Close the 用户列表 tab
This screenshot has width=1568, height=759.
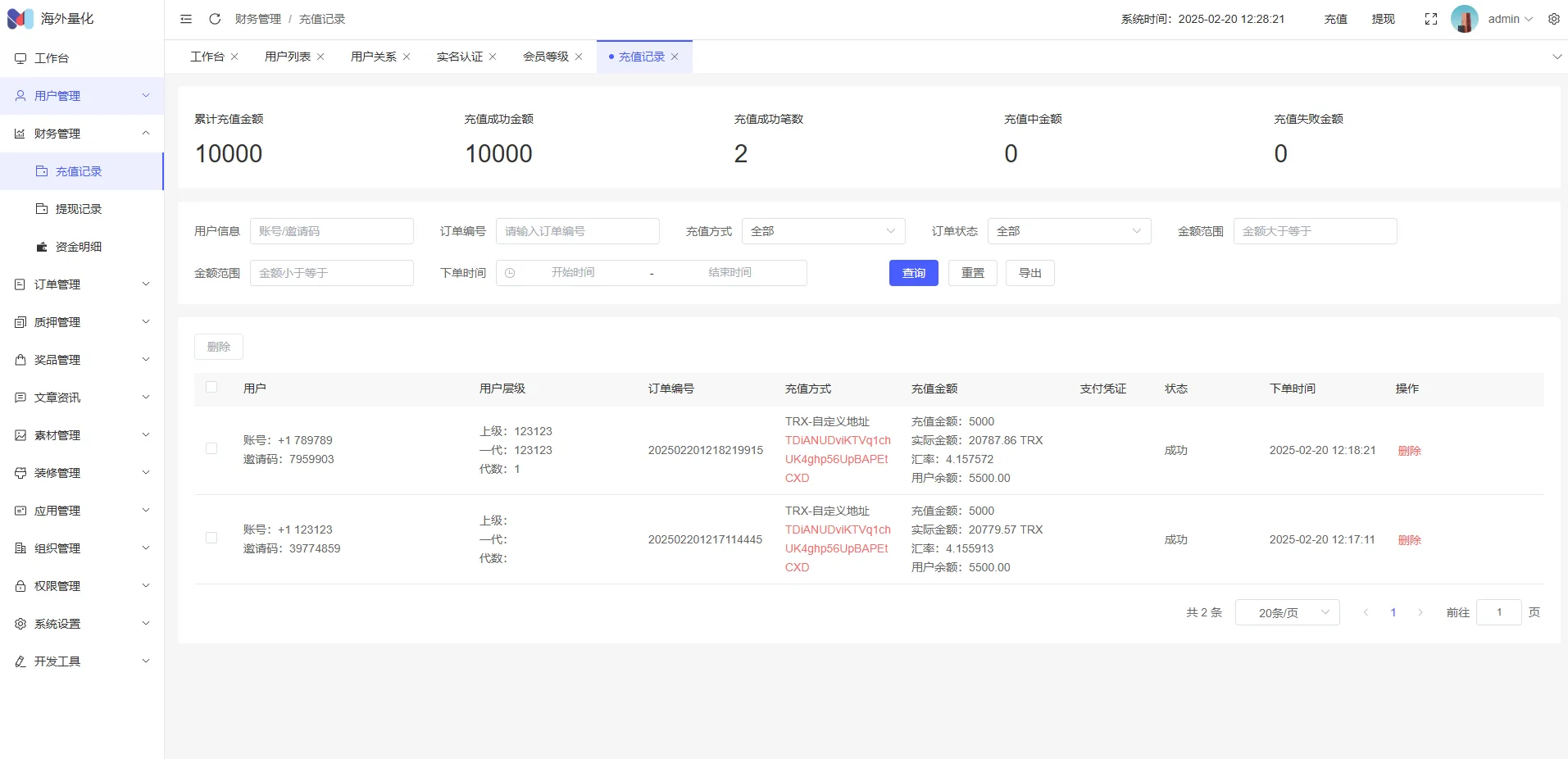pos(320,57)
